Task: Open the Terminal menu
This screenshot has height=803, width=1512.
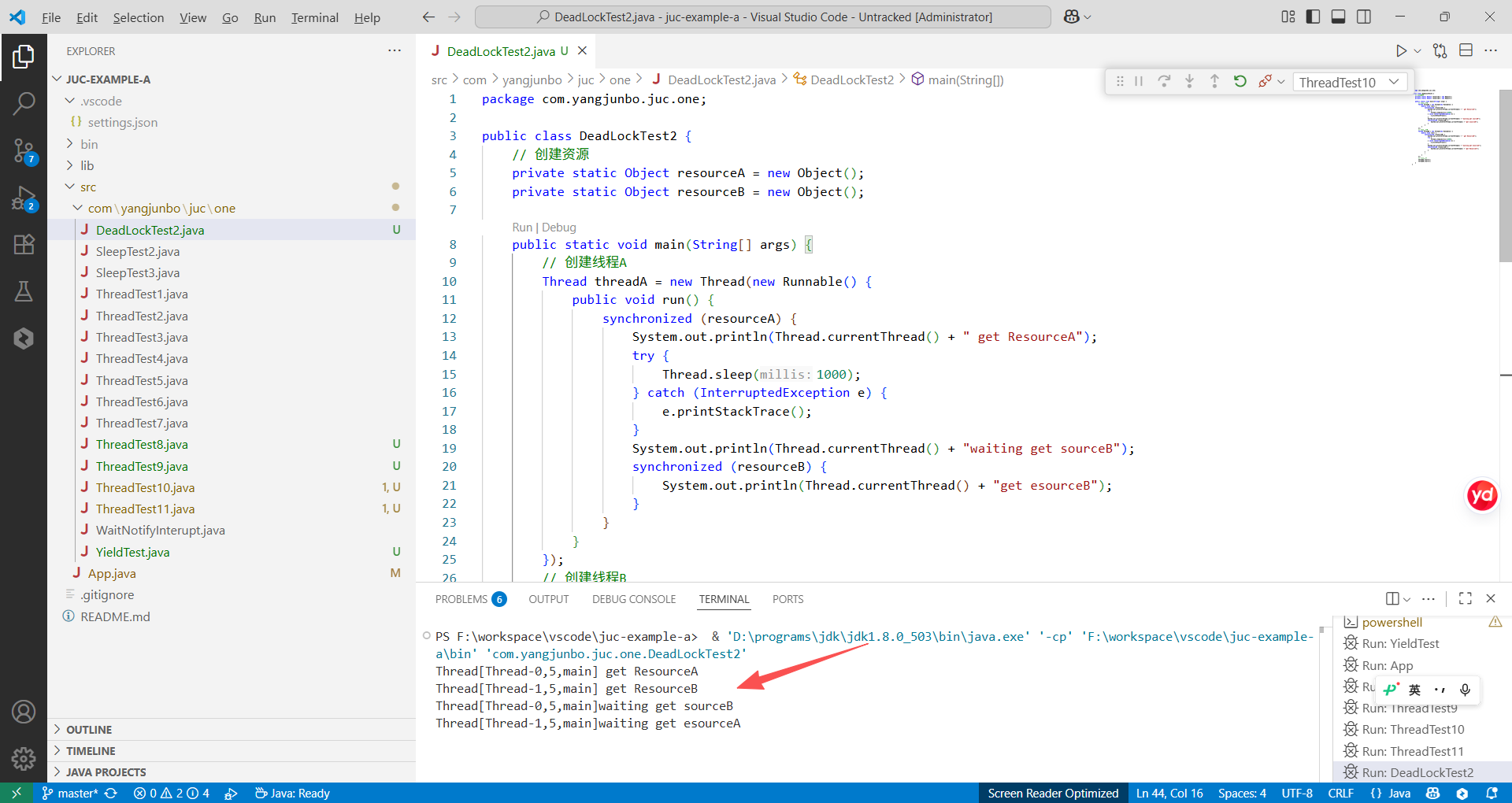Action: click(314, 17)
